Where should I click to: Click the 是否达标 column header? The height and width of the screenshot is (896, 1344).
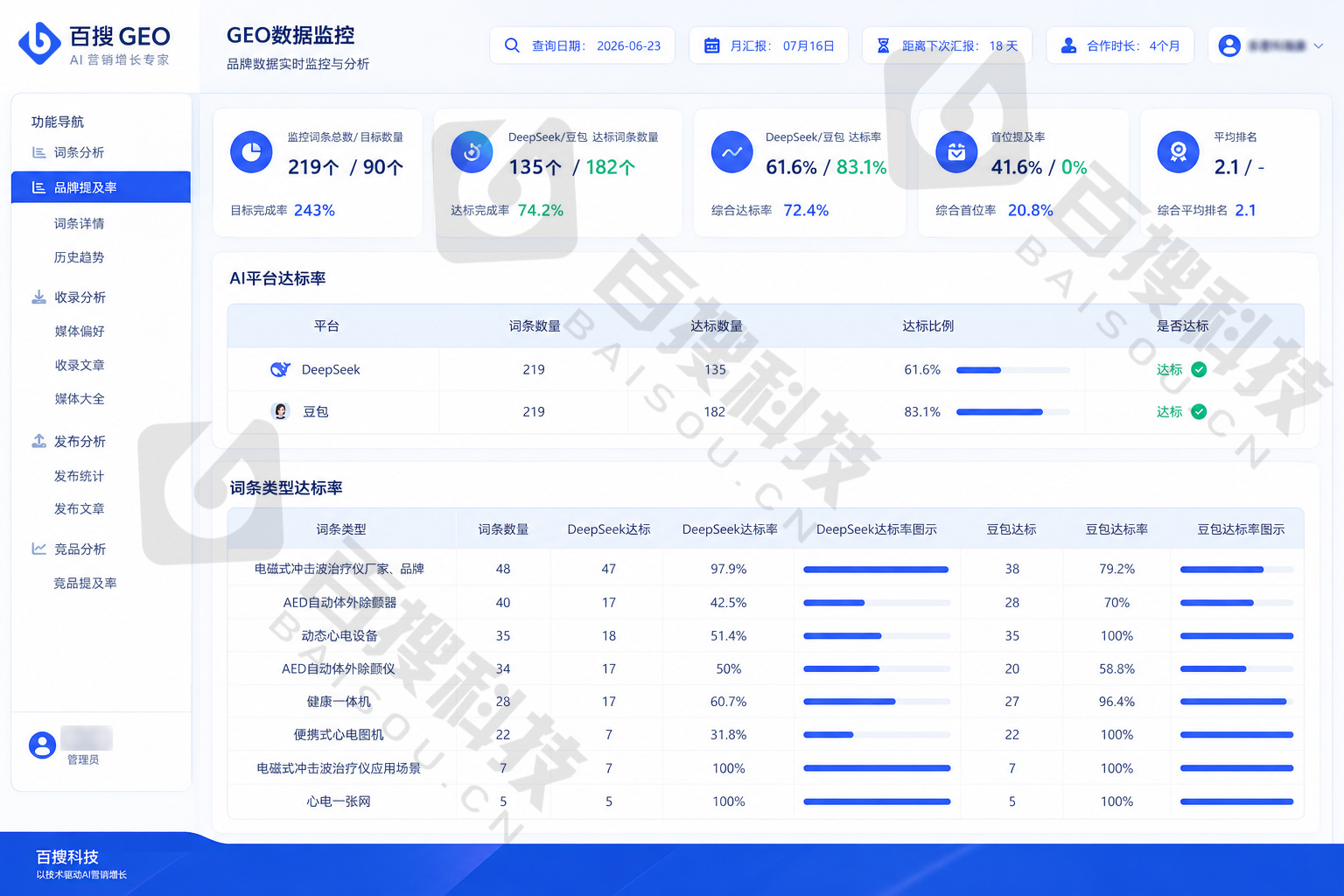(x=1182, y=325)
